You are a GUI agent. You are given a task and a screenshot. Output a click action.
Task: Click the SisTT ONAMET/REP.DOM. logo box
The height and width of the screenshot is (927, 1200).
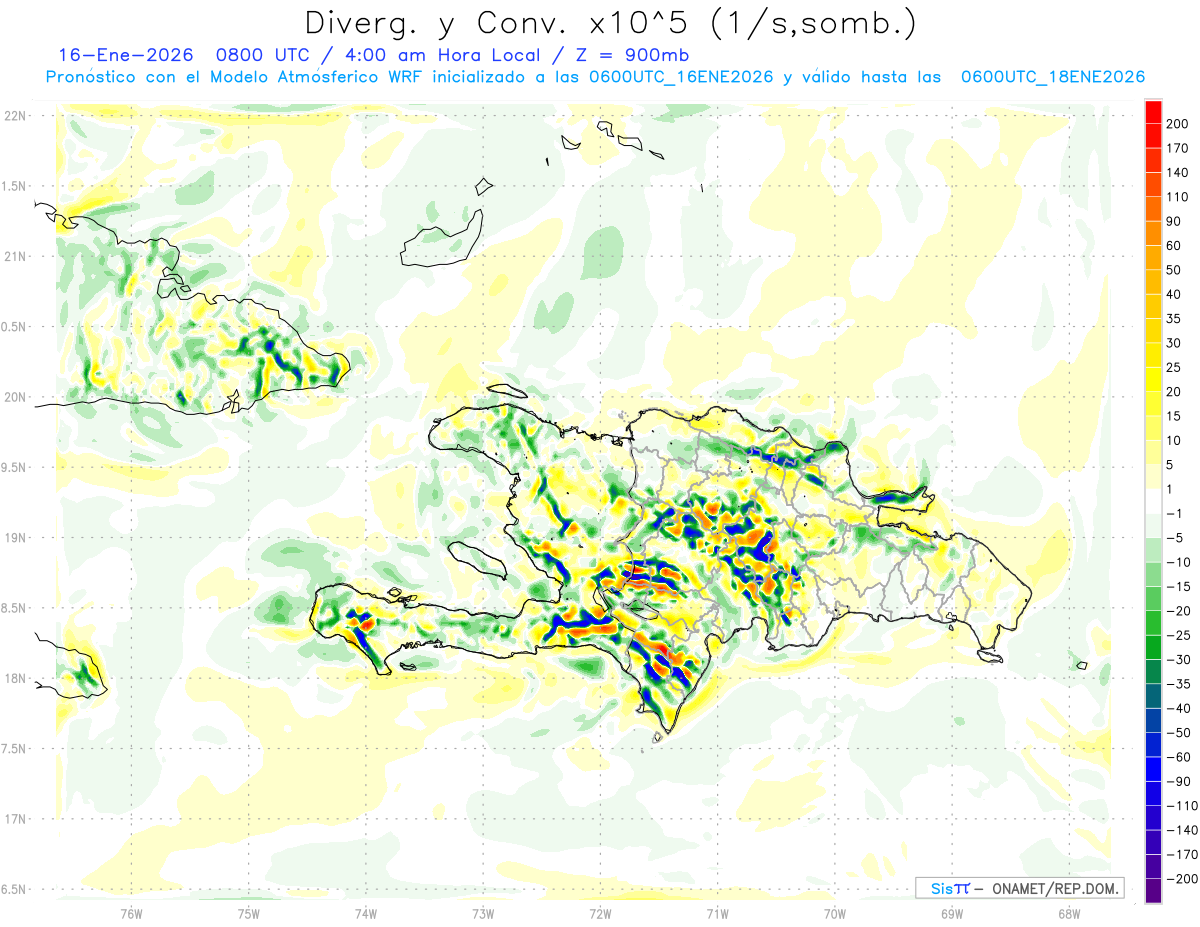1019,888
